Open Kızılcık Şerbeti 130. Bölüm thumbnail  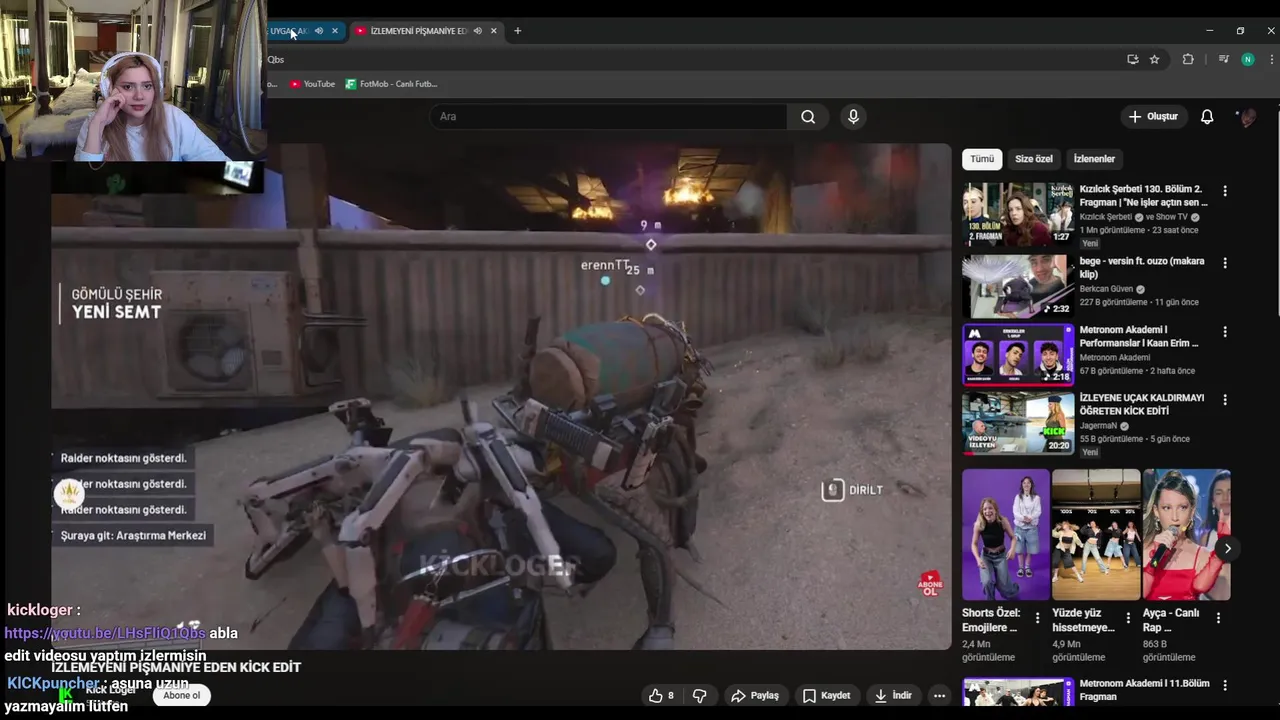point(1017,214)
